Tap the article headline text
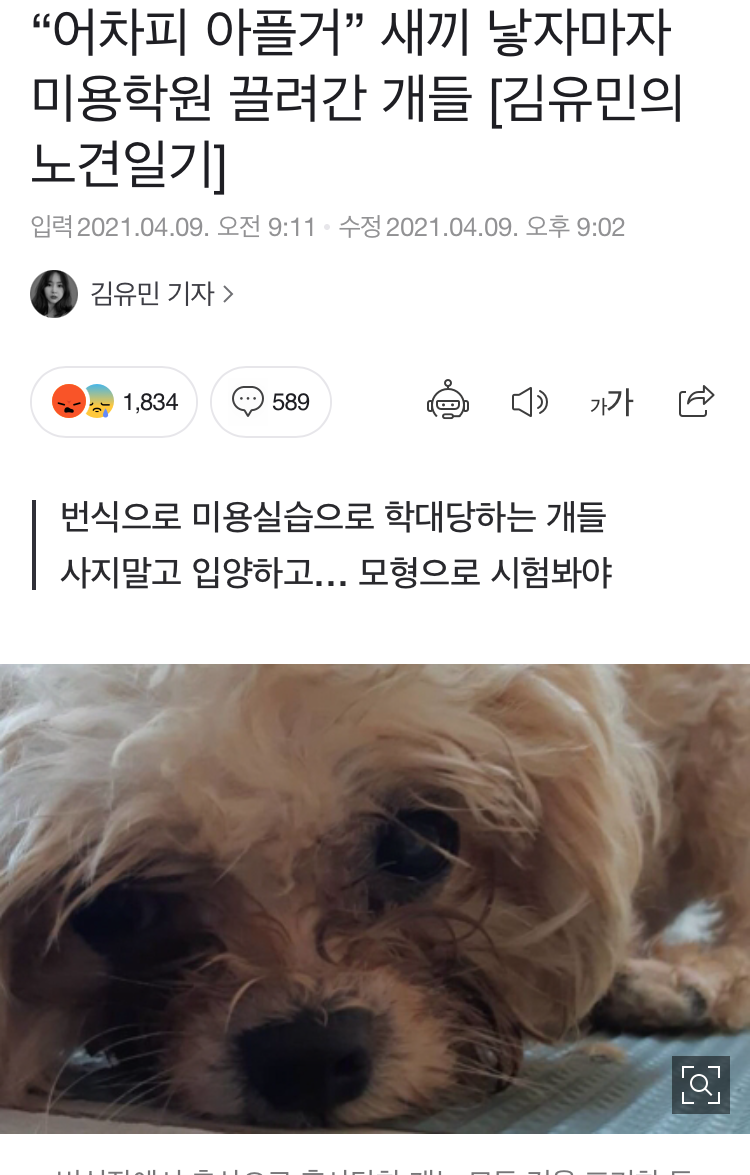Image resolution: width=750 pixels, height=1175 pixels. pyautogui.click(x=357, y=97)
